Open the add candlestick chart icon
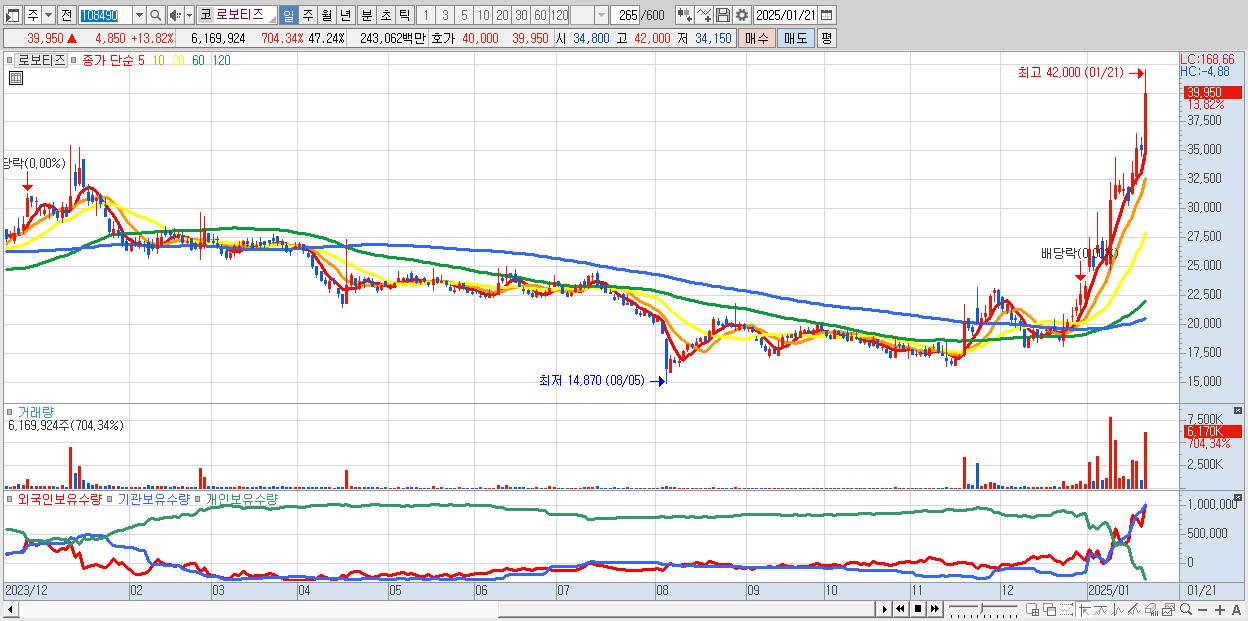Image resolution: width=1248 pixels, height=621 pixels. point(685,15)
